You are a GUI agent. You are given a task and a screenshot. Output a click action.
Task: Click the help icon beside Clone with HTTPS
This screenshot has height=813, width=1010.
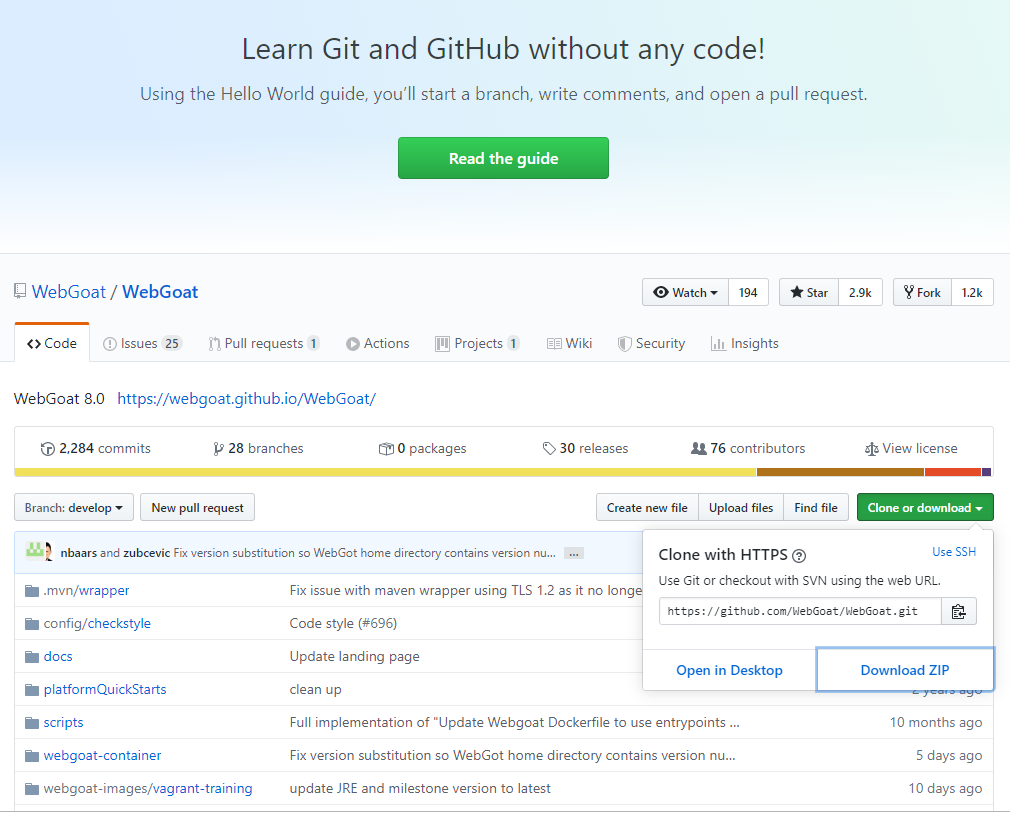799,556
